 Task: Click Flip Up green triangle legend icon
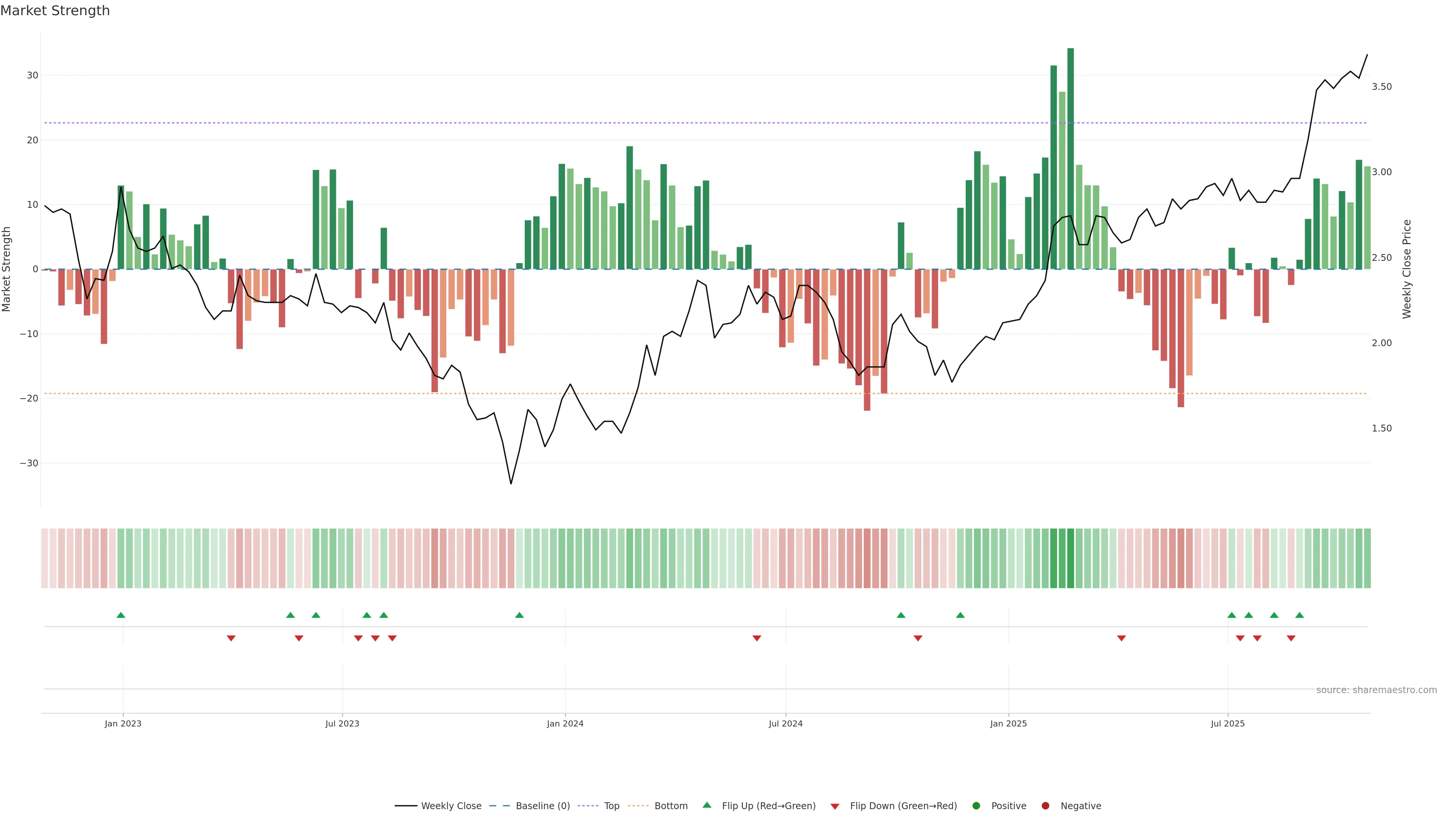tap(706, 805)
